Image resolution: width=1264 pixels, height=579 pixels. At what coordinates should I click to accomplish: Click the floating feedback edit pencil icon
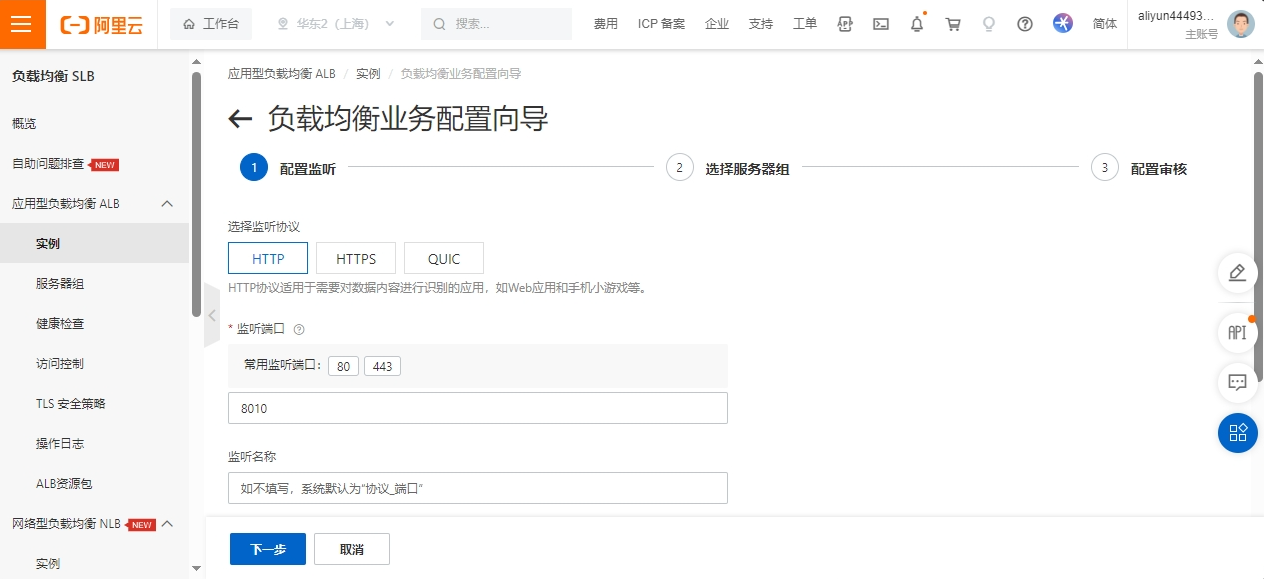pyautogui.click(x=1237, y=273)
